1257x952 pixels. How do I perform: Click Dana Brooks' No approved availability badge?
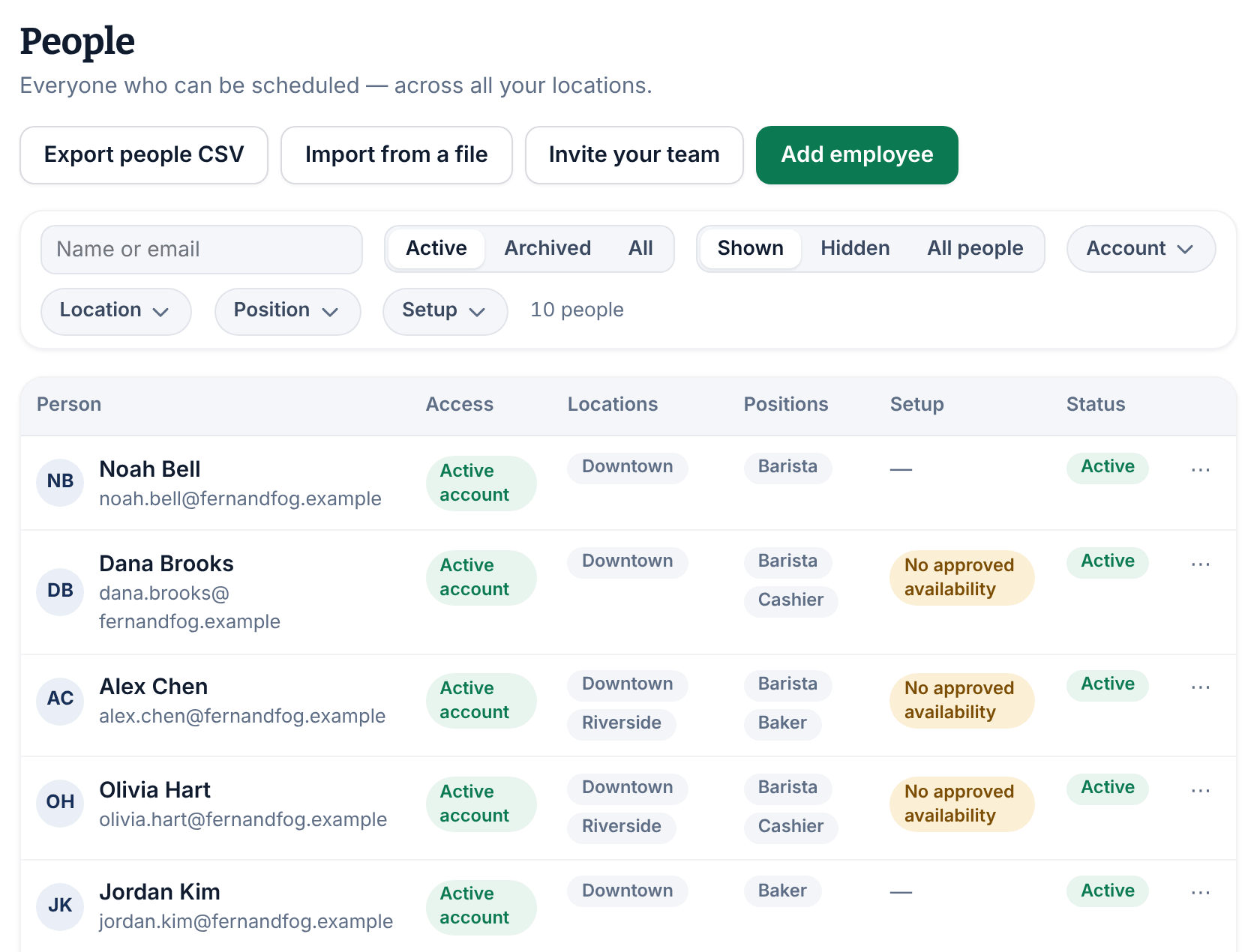click(x=961, y=578)
